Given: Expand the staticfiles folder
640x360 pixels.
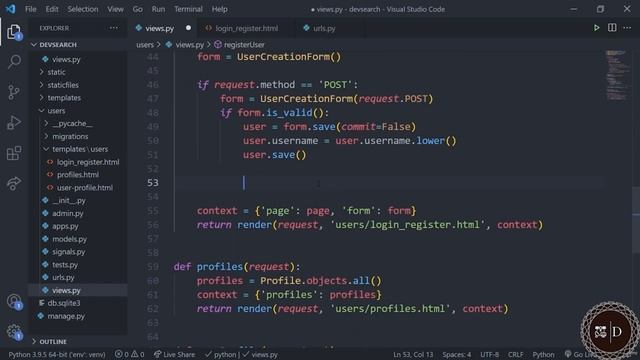Looking at the screenshot, I should (x=63, y=85).
